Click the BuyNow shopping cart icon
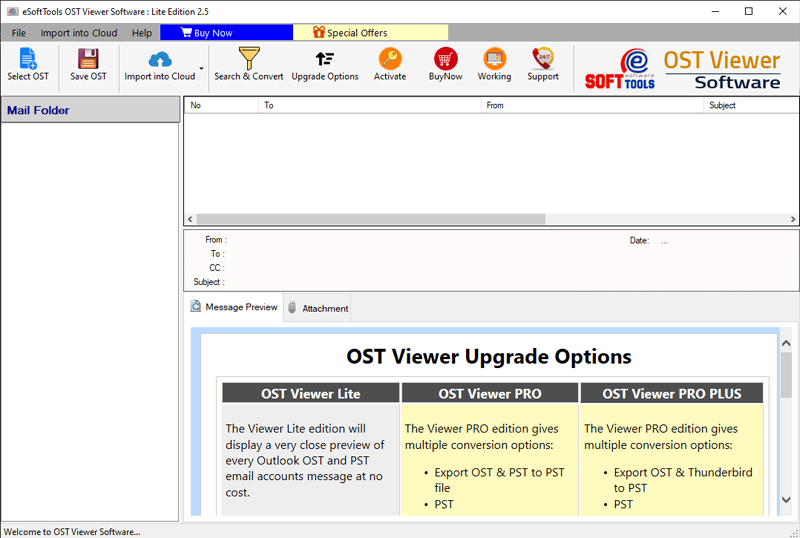The image size is (800, 538). pos(445,59)
